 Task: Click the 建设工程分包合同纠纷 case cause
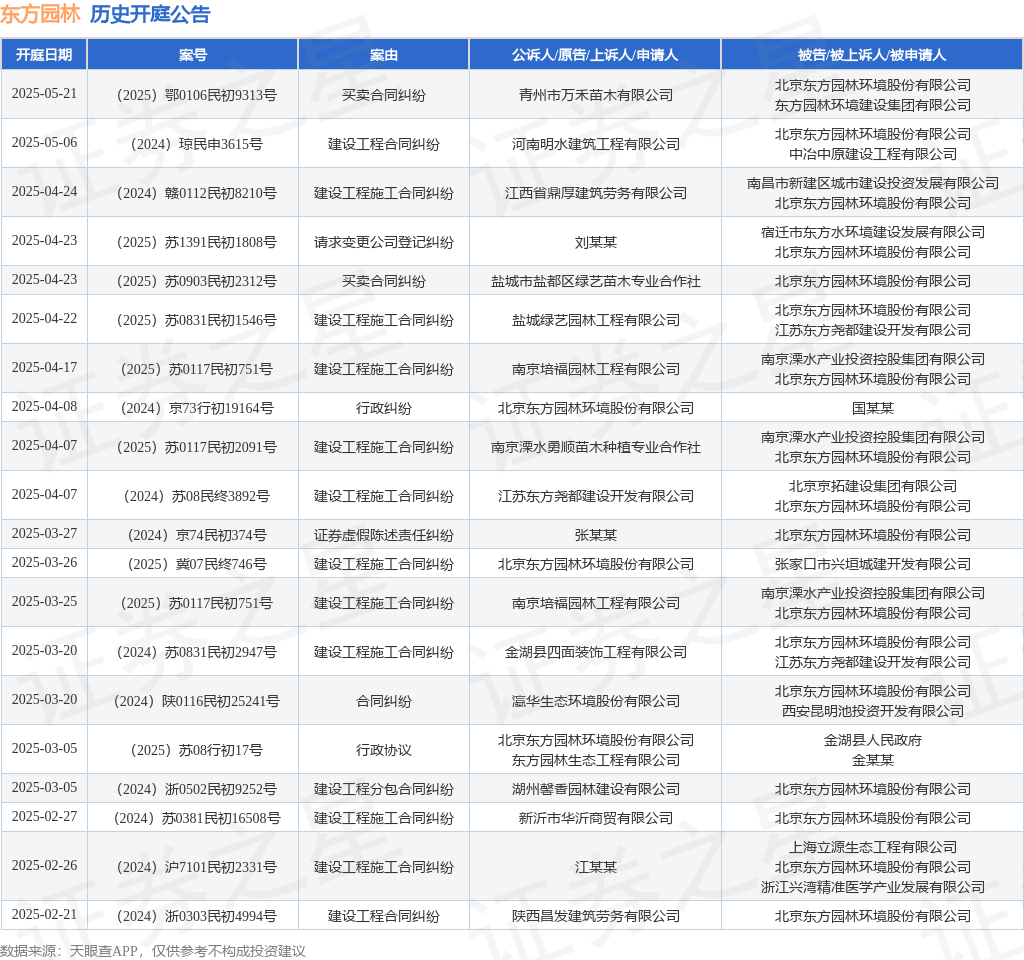click(x=383, y=790)
